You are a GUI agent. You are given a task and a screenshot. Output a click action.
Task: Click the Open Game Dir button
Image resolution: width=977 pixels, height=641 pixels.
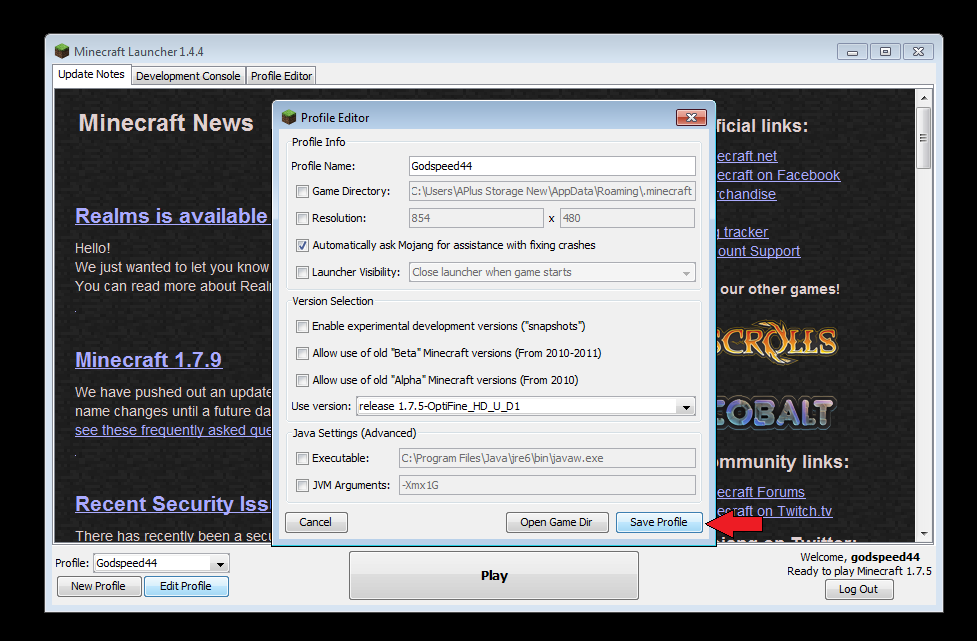(557, 522)
